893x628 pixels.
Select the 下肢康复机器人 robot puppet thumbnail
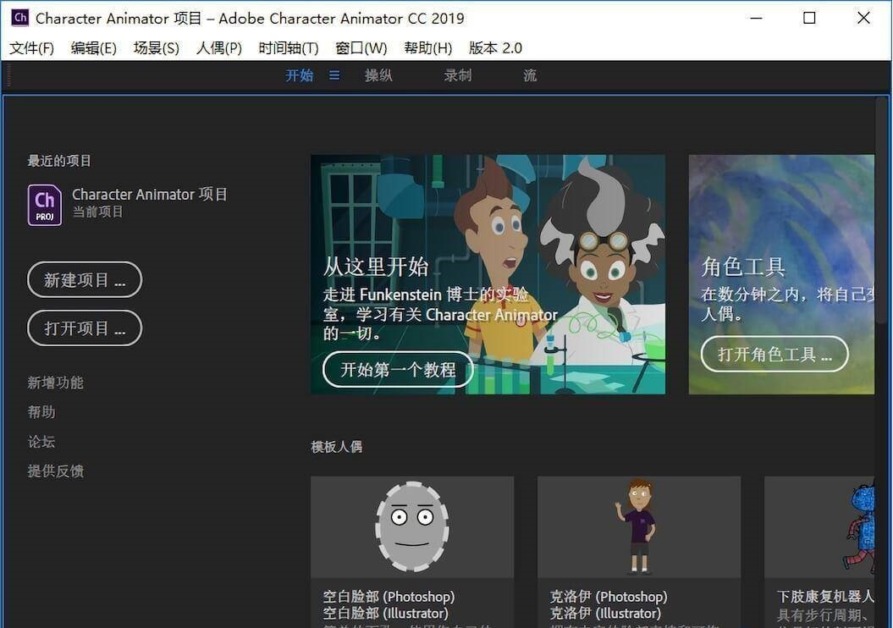click(x=819, y=527)
